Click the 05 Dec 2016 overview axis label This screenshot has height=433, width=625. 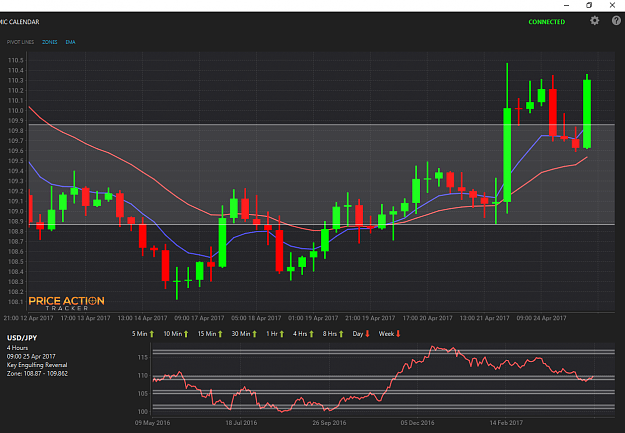pos(417,423)
